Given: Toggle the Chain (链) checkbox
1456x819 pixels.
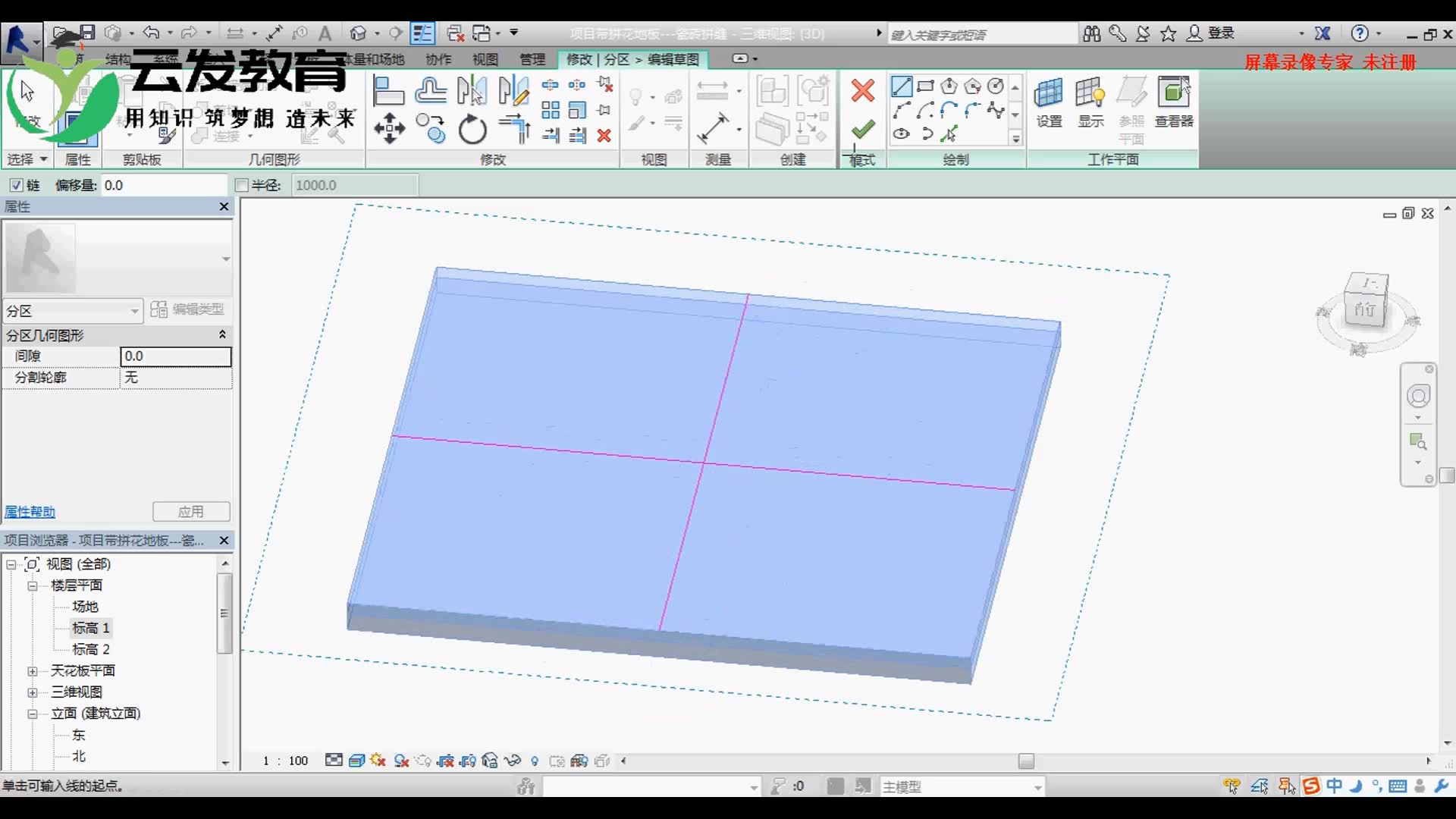Looking at the screenshot, I should 16,185.
